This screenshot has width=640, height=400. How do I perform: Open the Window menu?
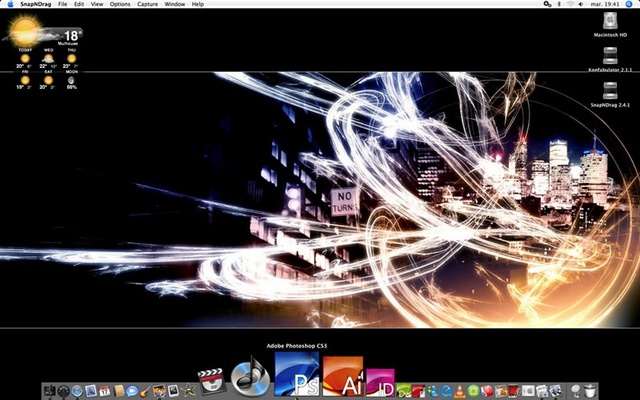175,4
